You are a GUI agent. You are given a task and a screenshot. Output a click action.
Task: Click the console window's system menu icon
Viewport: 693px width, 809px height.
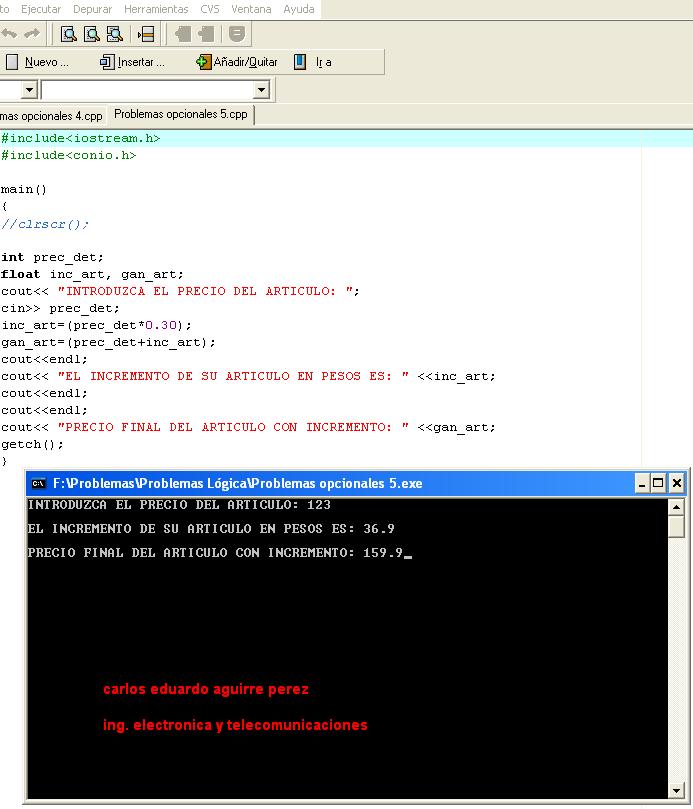(39, 483)
